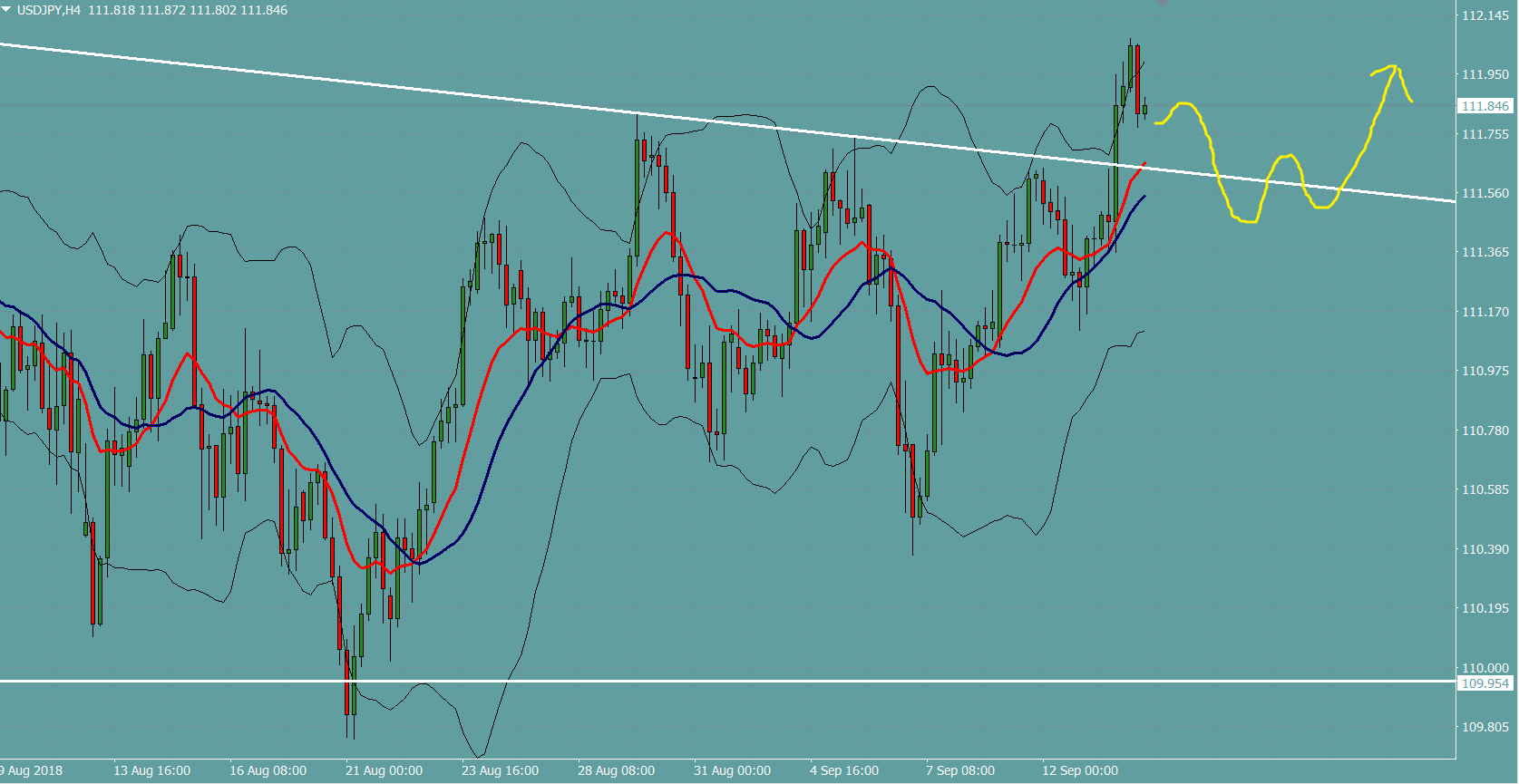Click the 28 Aug 08:00 time label

[x=616, y=770]
